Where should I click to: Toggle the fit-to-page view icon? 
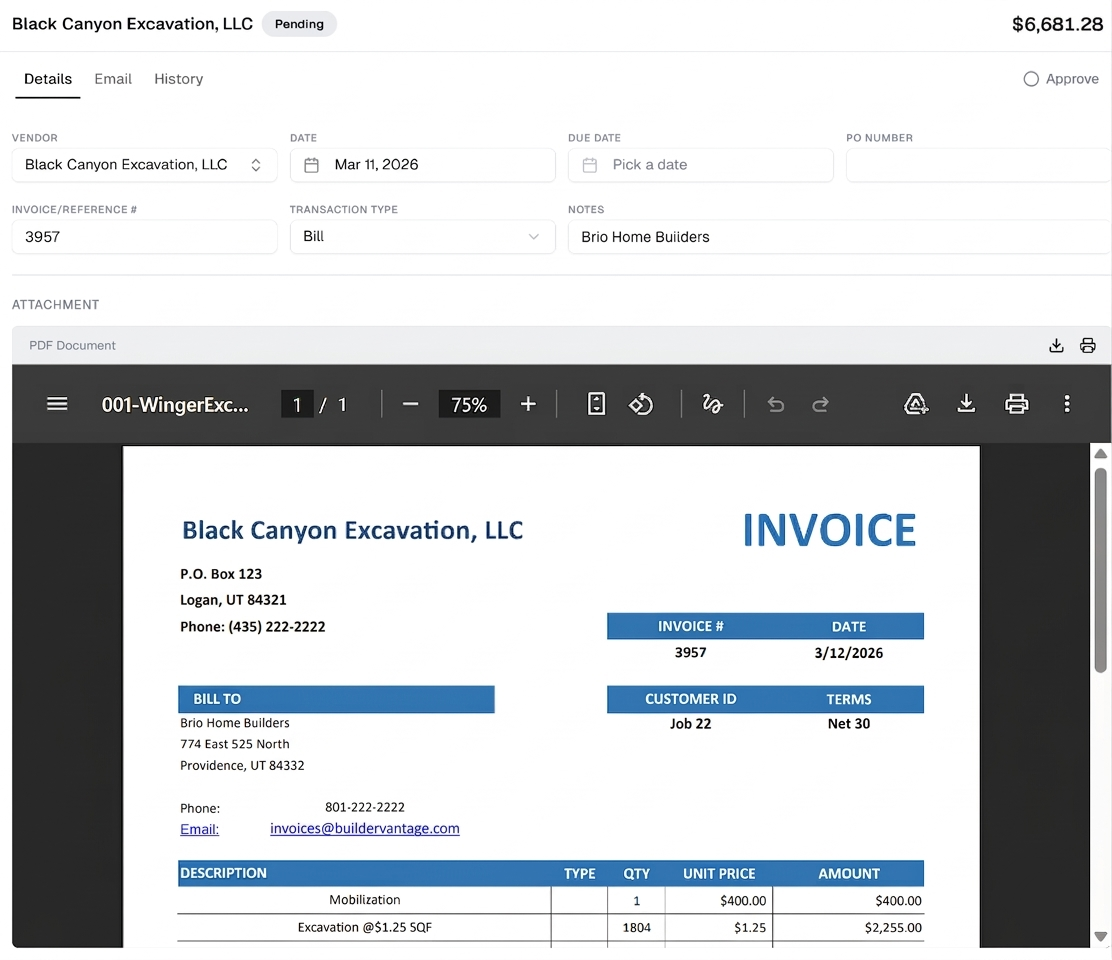tap(596, 404)
